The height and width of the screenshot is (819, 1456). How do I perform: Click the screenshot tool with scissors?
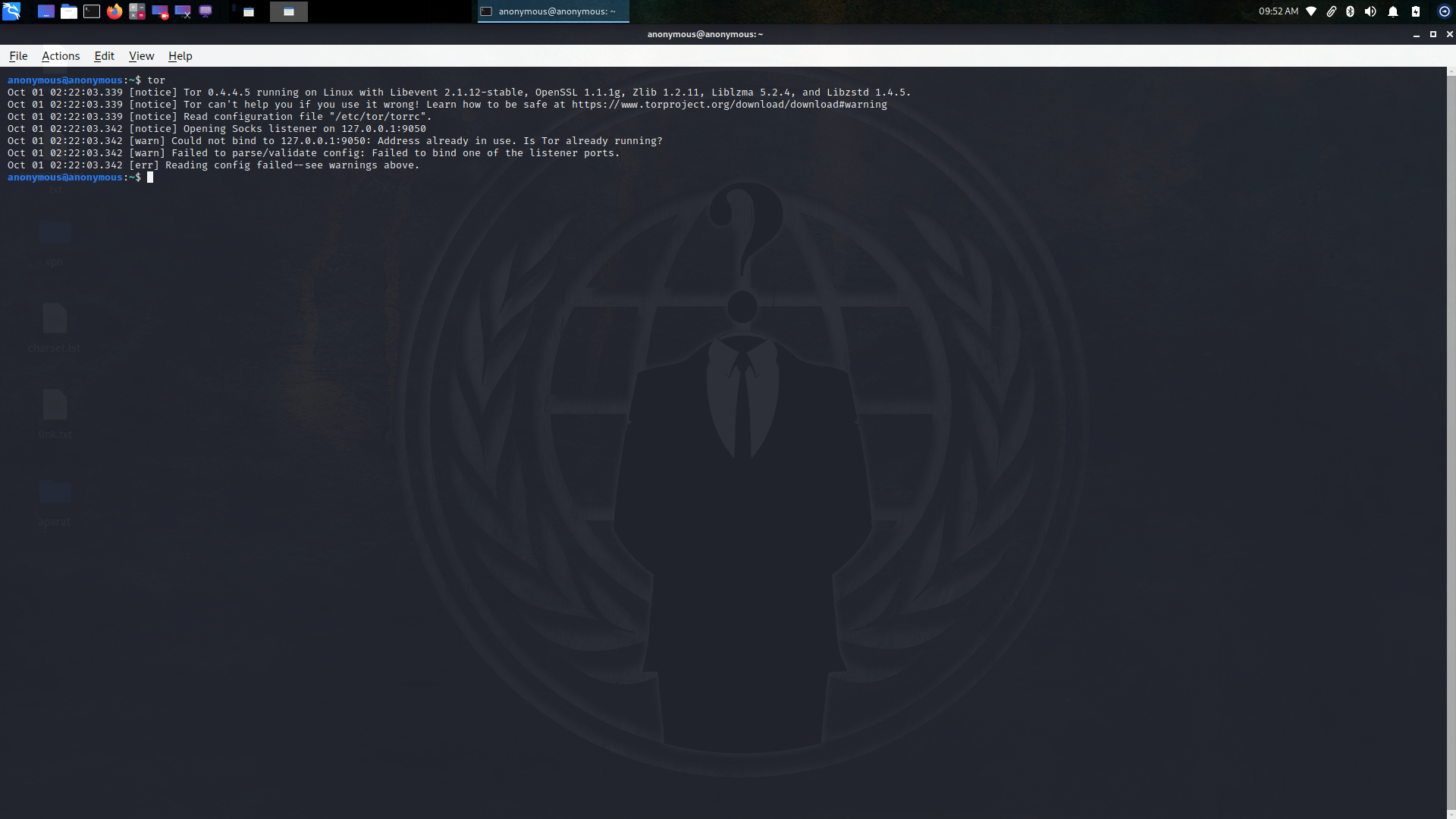(x=183, y=11)
